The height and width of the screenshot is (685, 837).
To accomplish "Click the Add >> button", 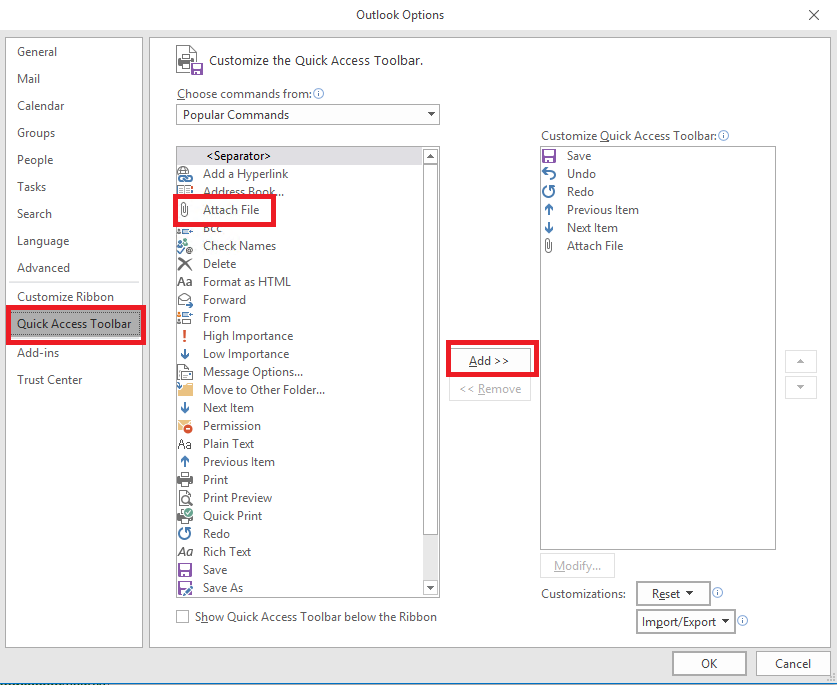I will tap(490, 360).
